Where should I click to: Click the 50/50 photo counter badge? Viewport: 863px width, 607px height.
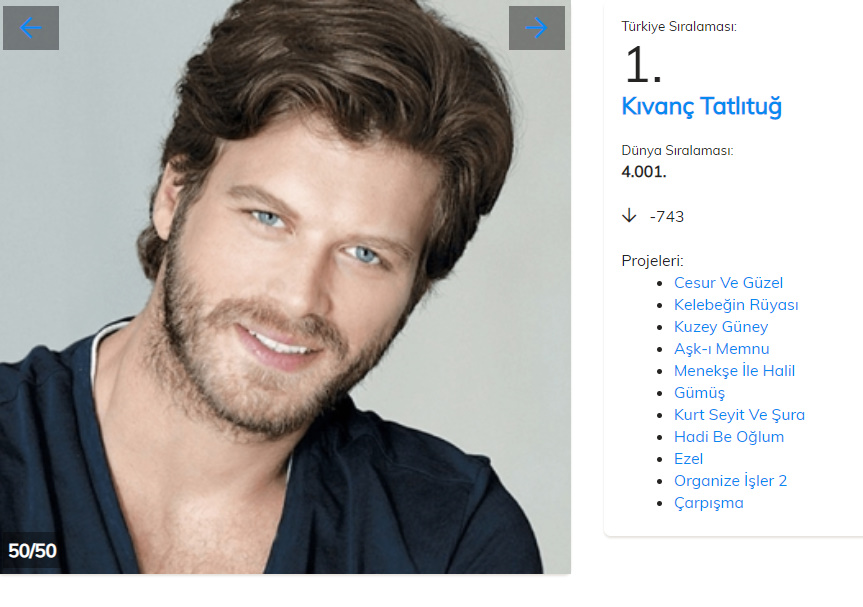point(32,551)
